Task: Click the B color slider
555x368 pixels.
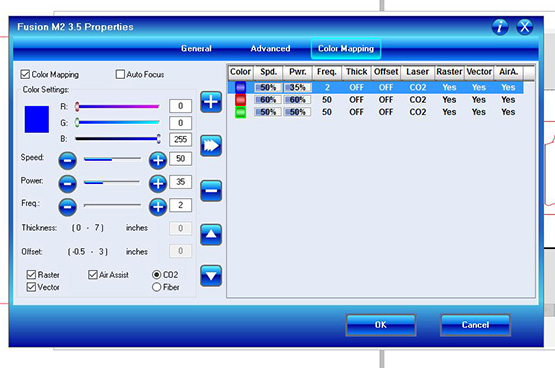Action: coord(118,139)
